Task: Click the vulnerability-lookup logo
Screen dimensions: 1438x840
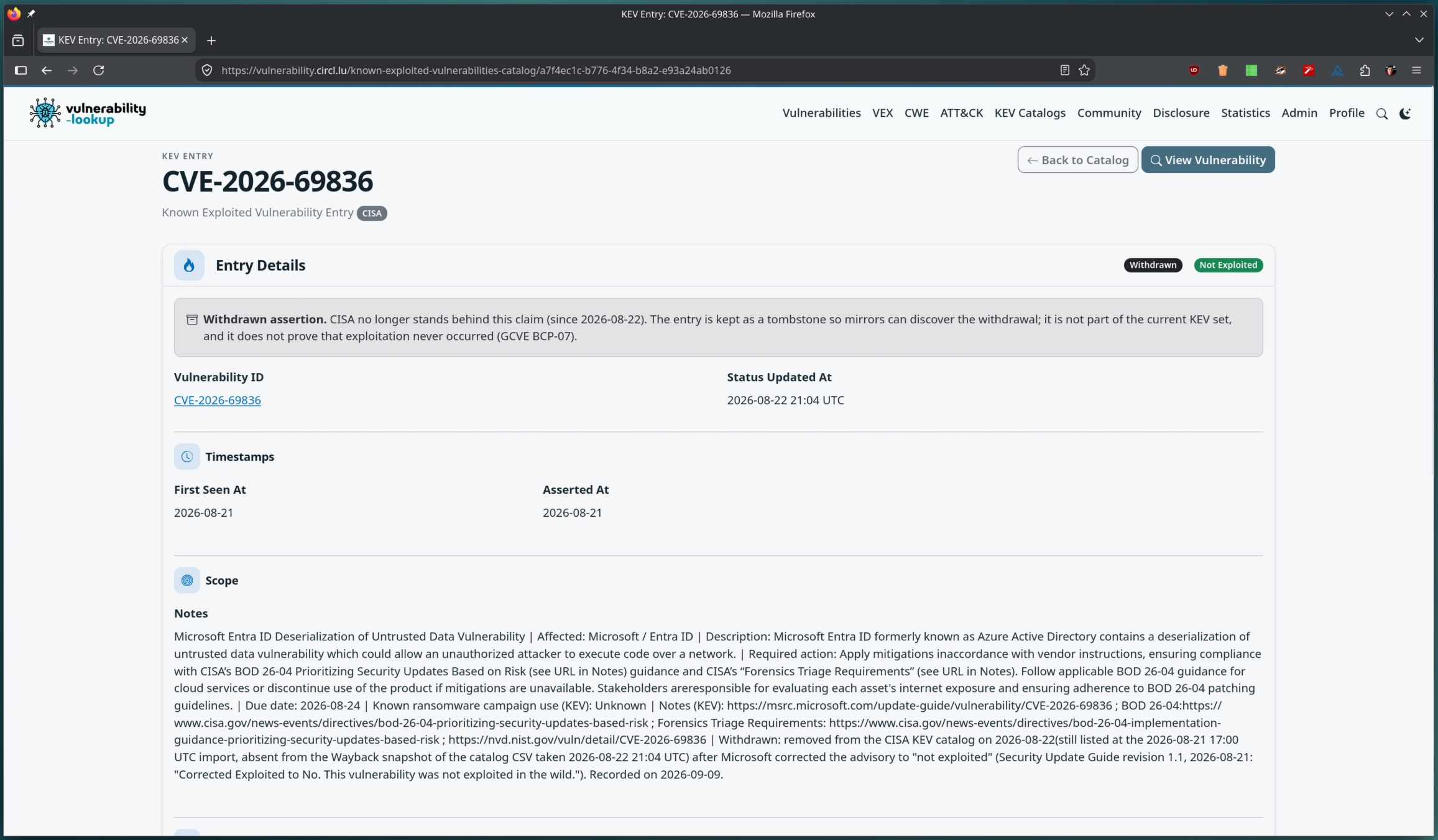Action: tap(88, 113)
